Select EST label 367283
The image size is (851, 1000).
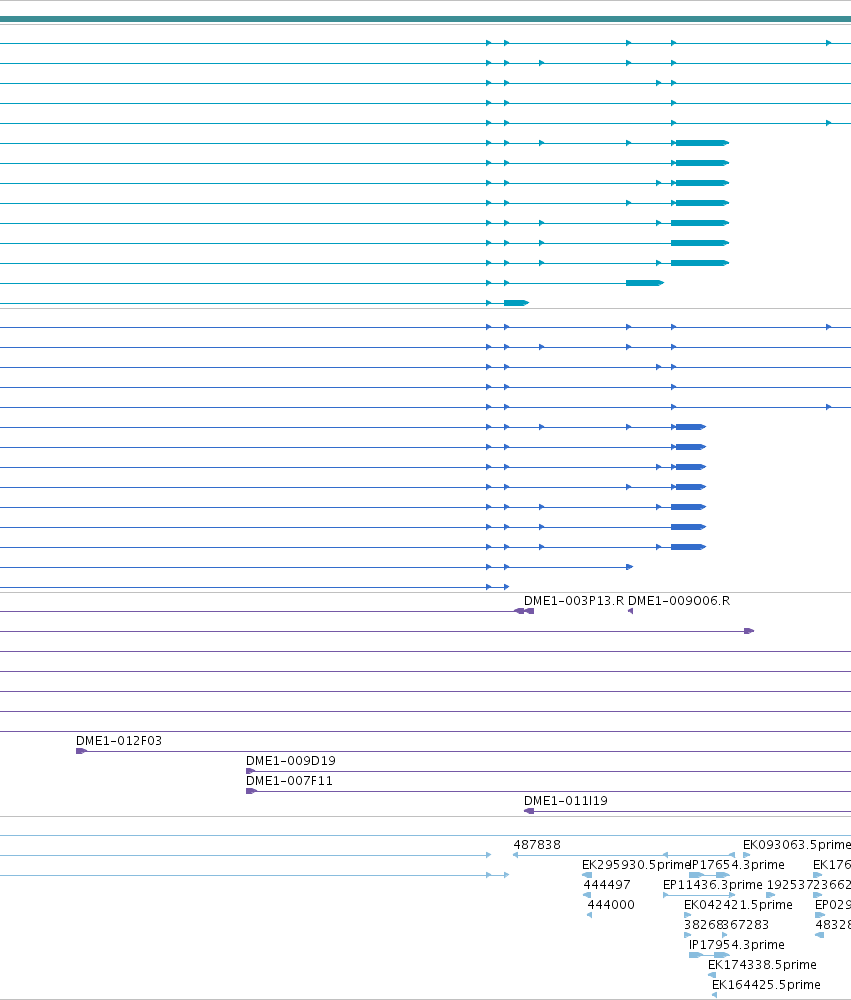tap(746, 925)
